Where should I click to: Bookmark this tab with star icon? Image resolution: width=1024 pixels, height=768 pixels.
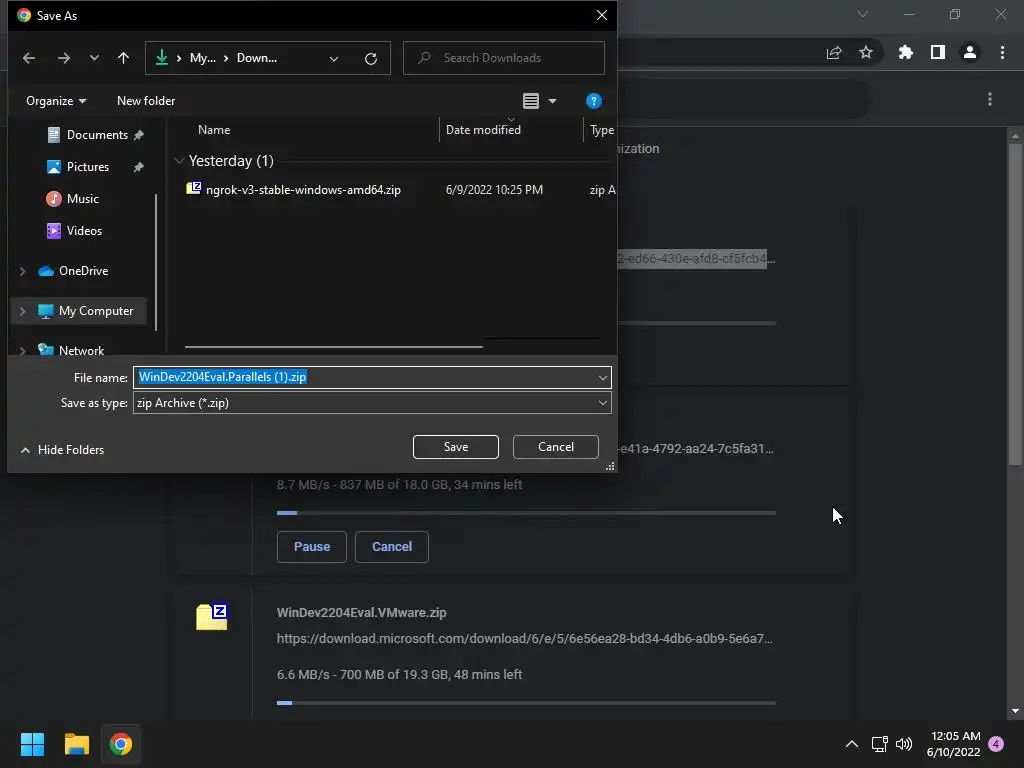[x=866, y=52]
